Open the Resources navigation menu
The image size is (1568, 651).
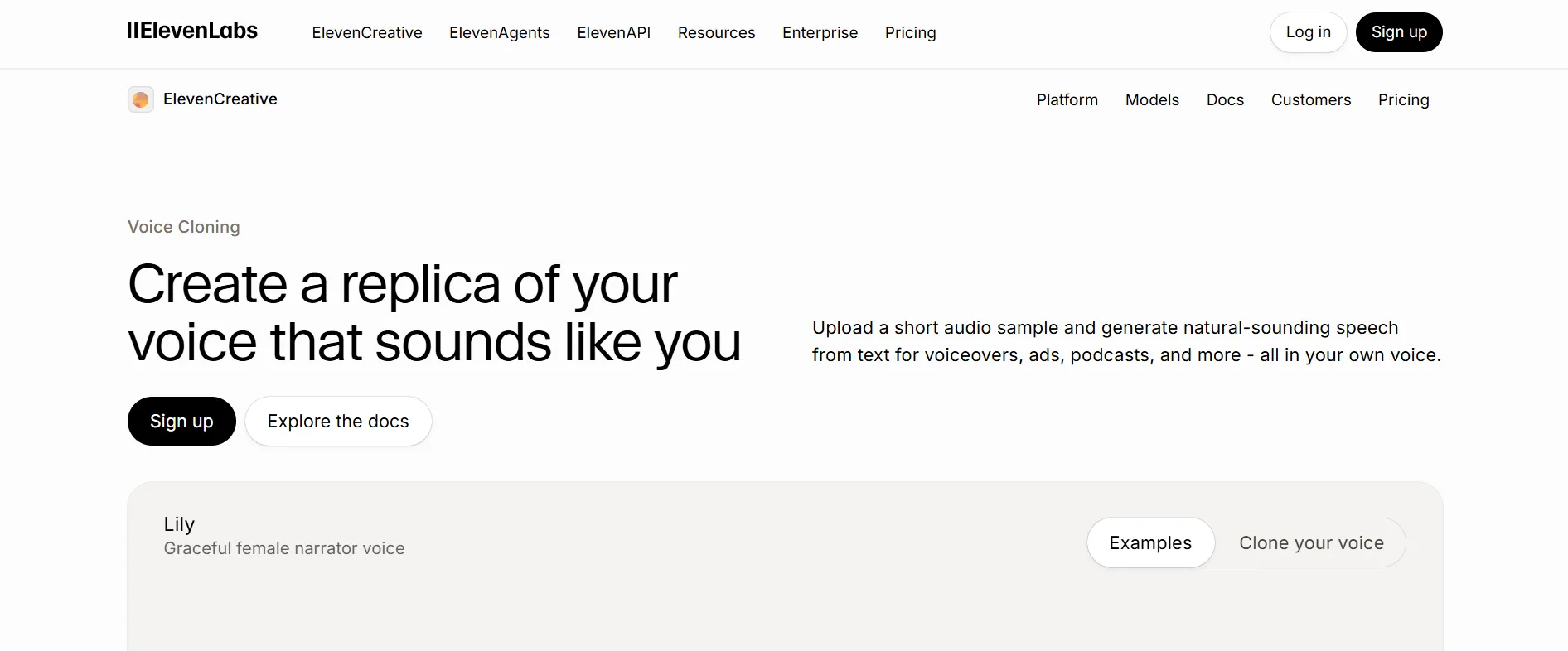click(x=717, y=32)
